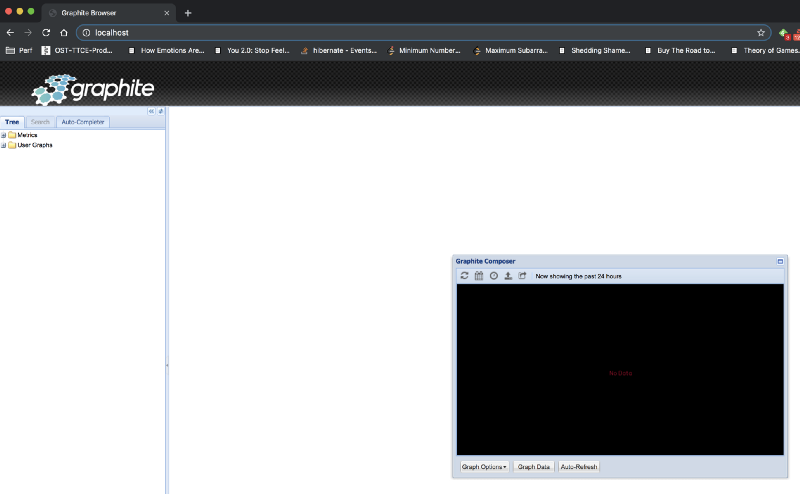Open the Shedding Shame bookmark

click(595, 51)
